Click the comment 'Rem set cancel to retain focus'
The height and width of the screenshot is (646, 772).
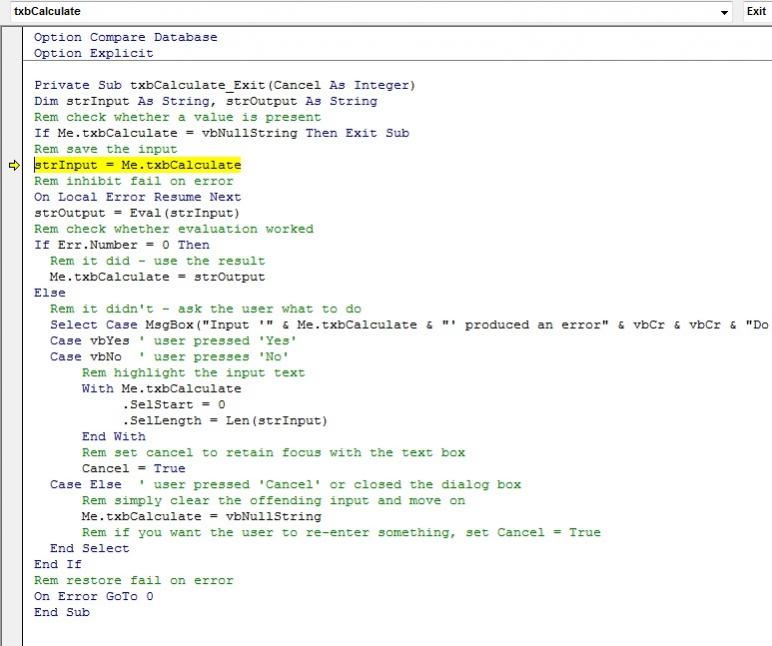pyautogui.click(x=273, y=452)
